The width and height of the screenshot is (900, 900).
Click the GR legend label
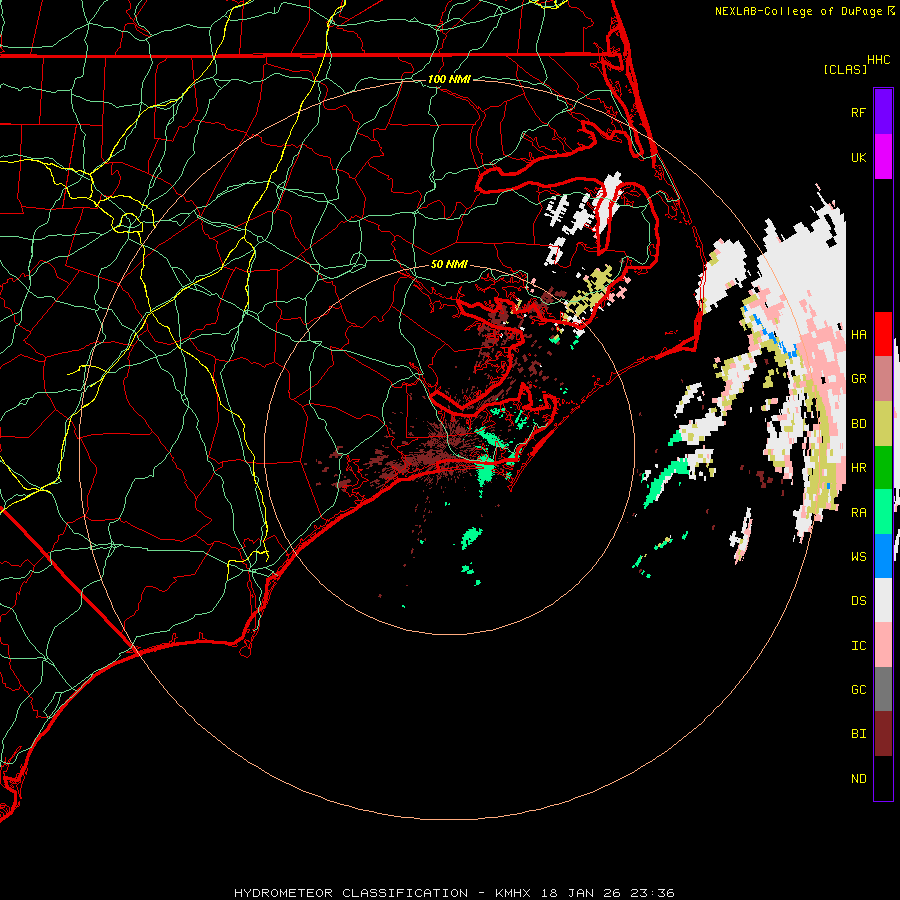click(858, 379)
